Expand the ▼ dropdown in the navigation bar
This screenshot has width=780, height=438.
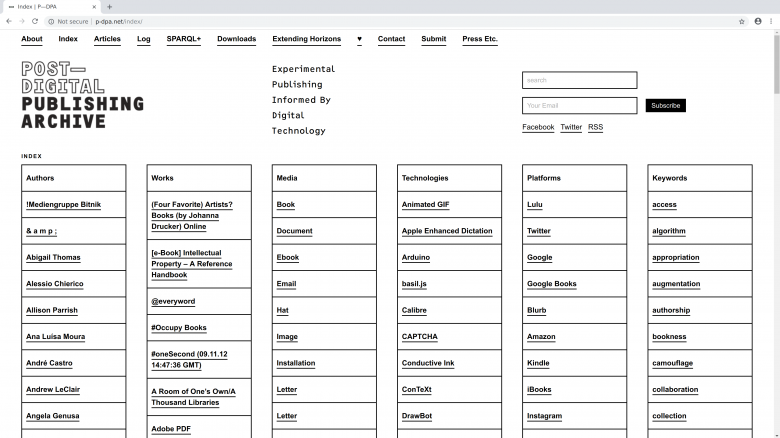359,40
